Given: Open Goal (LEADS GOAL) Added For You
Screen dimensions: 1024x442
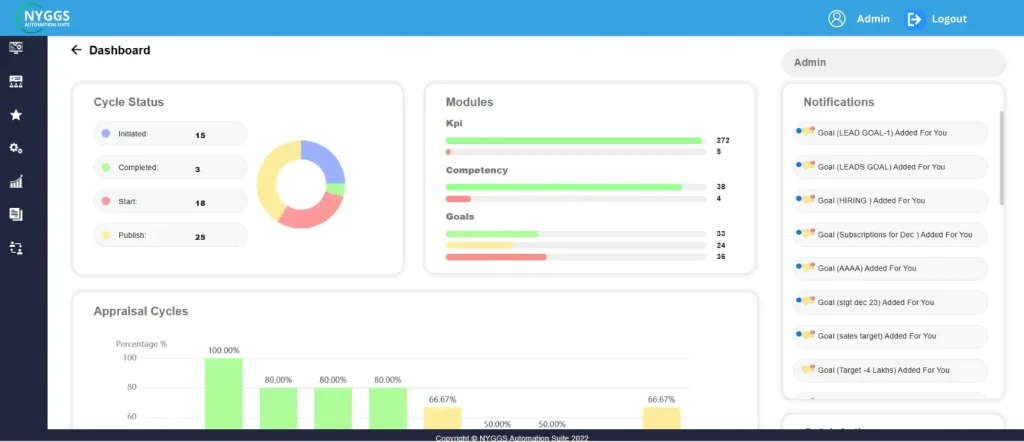Looking at the screenshot, I should 890,166.
